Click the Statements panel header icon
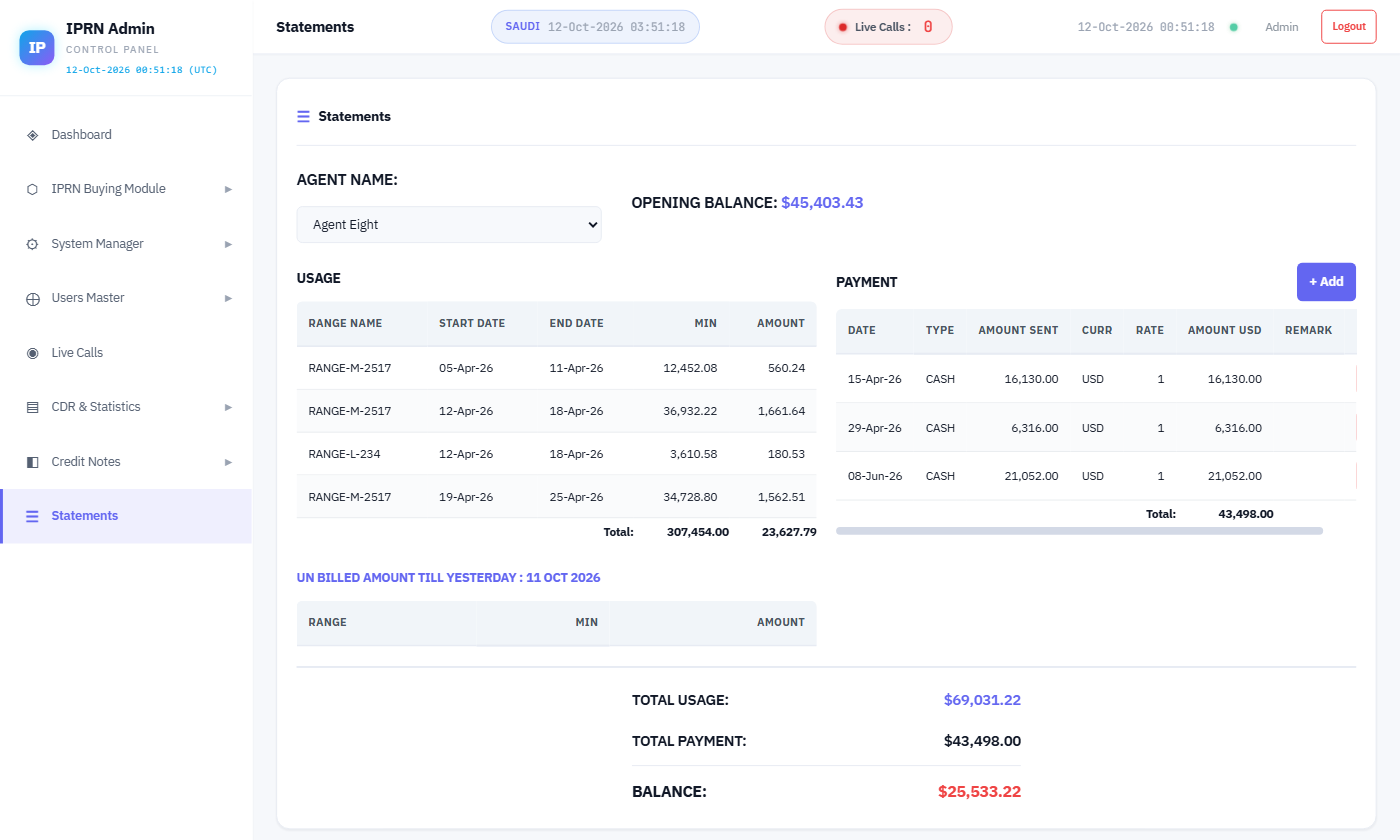The image size is (1400, 840). pos(303,117)
